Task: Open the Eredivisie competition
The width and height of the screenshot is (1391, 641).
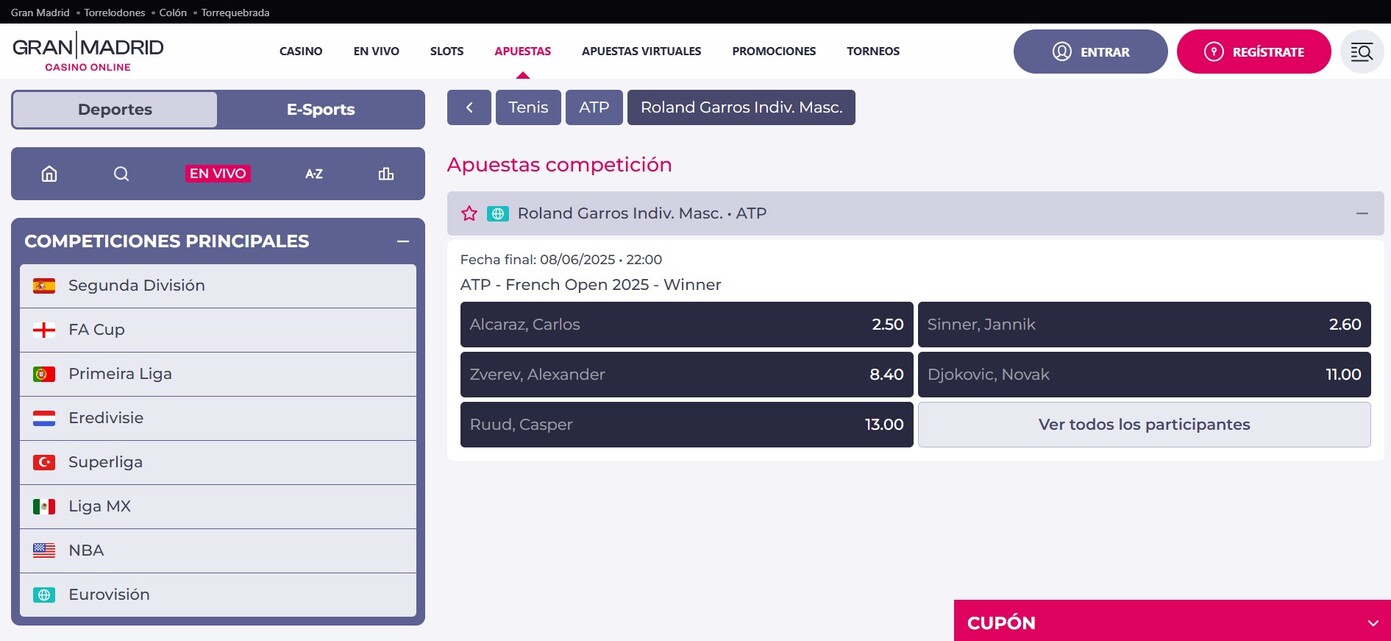Action: tap(218, 418)
